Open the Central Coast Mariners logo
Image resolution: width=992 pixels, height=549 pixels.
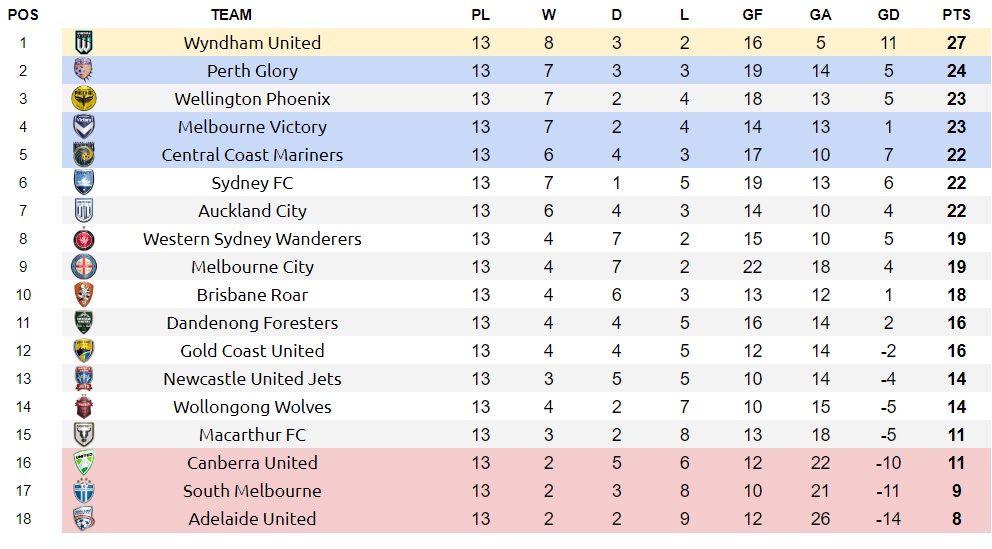(84, 154)
